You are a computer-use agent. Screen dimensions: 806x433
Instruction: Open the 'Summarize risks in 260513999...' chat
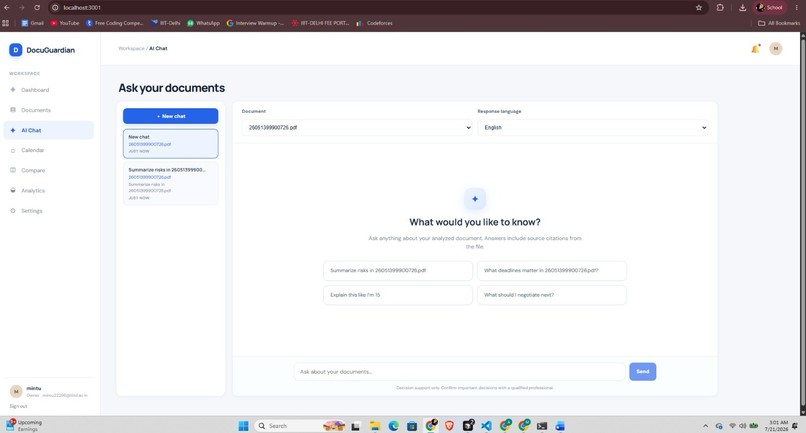tap(171, 183)
